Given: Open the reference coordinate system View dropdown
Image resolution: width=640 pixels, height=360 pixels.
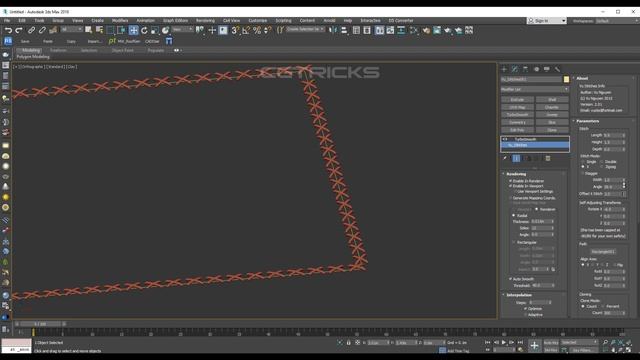Looking at the screenshot, I should click(x=182, y=29).
